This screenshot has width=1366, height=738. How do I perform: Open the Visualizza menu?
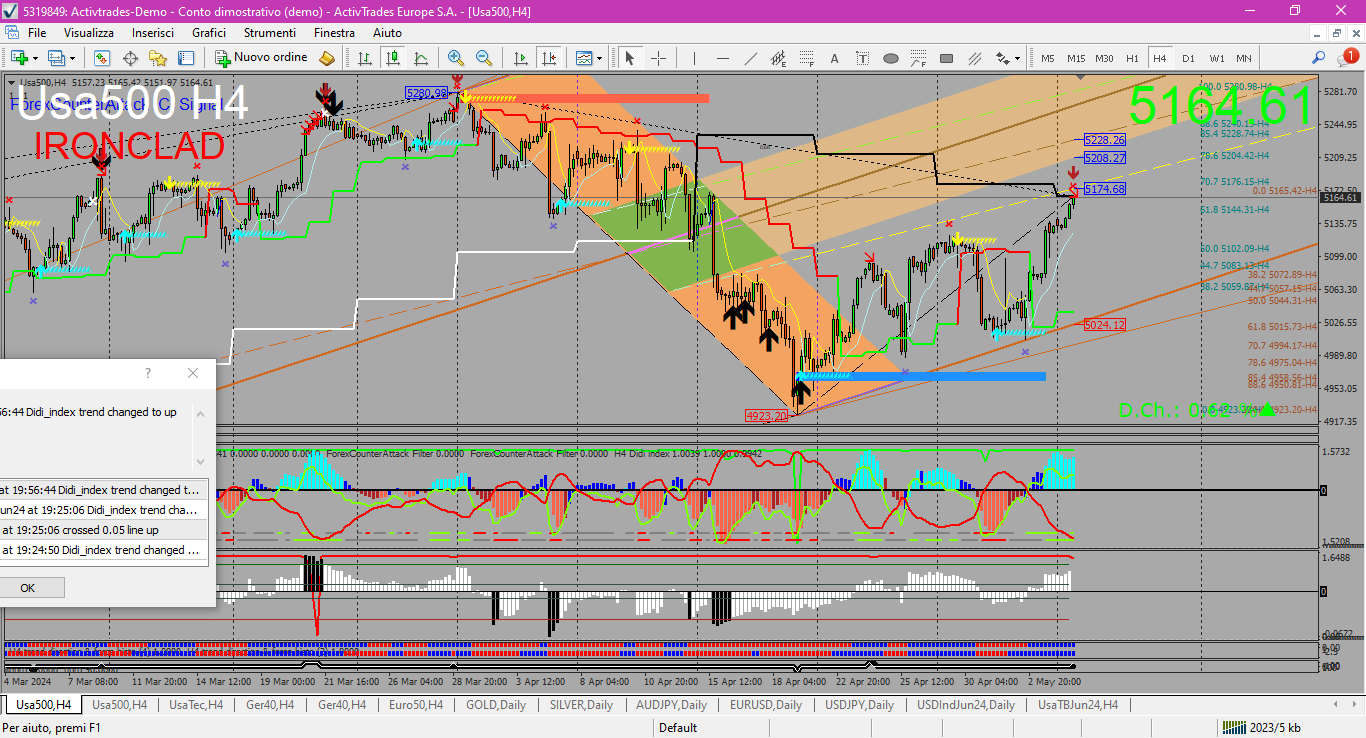point(89,33)
